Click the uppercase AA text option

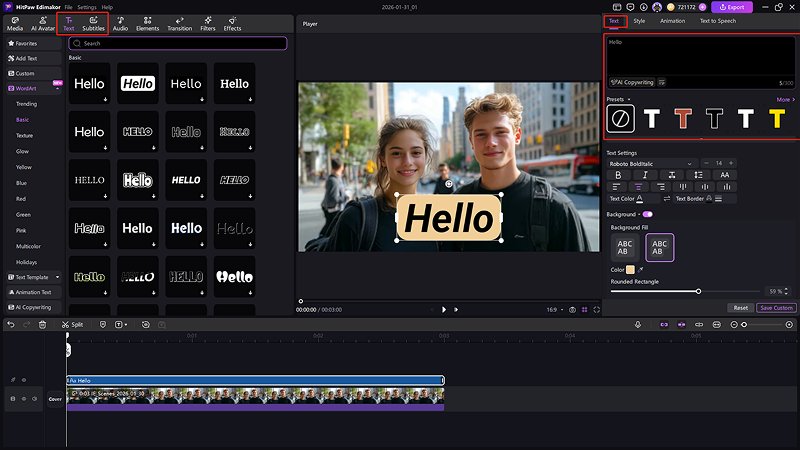[724, 175]
